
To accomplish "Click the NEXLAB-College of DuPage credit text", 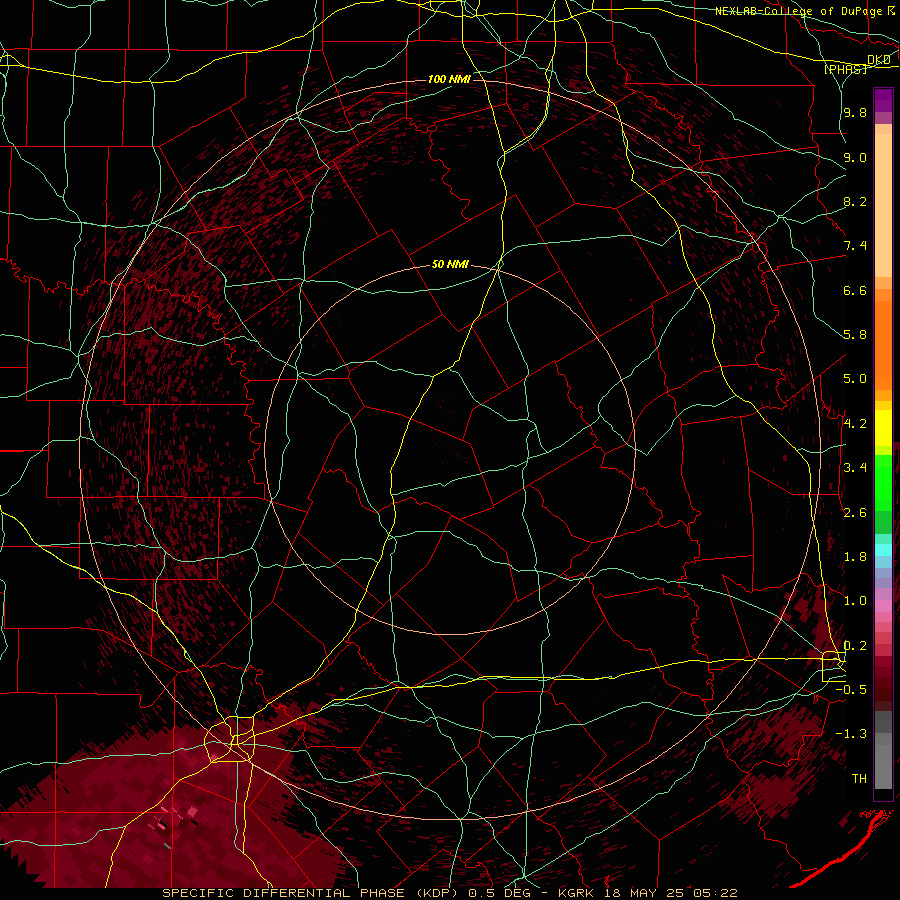I will point(798,11).
